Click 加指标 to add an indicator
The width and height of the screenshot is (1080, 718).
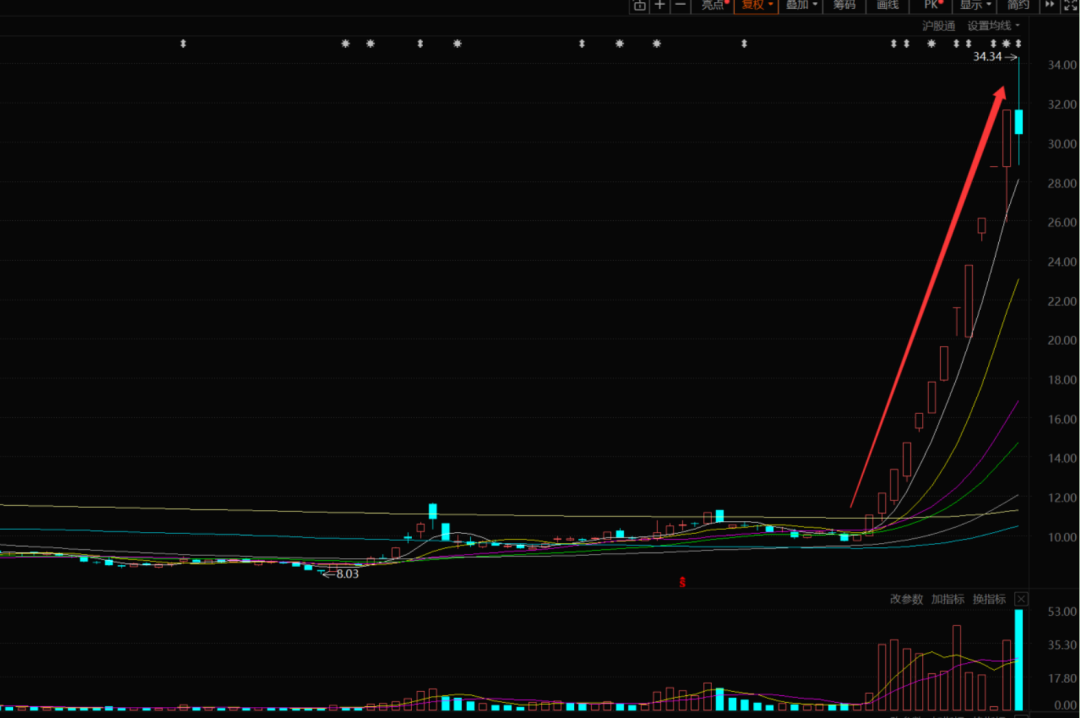pos(948,599)
